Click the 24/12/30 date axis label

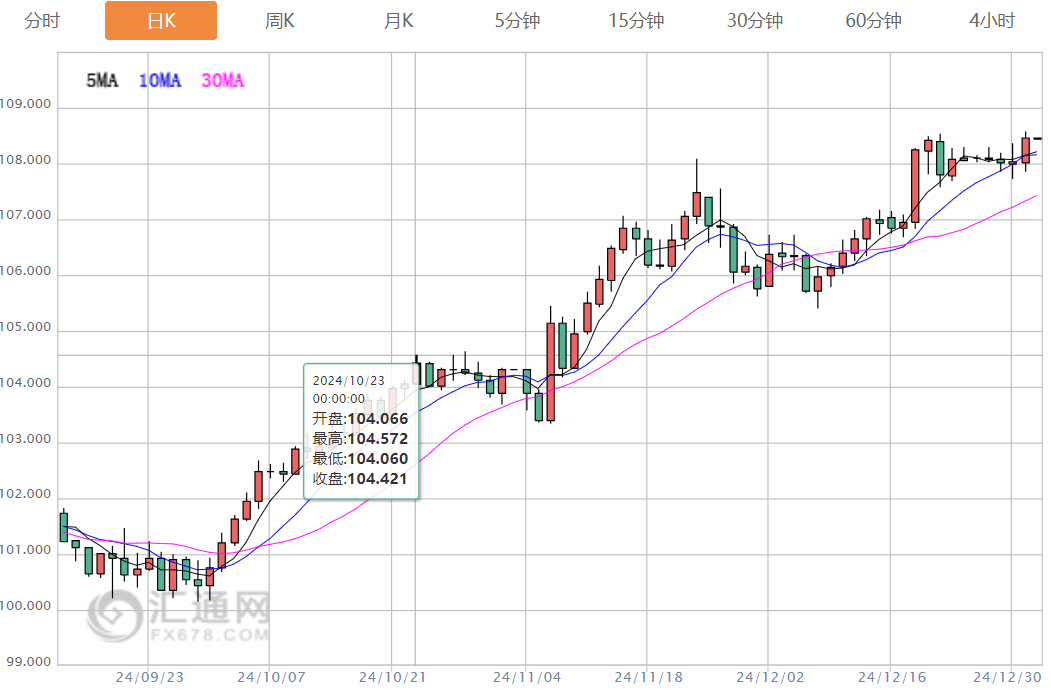1010,677
